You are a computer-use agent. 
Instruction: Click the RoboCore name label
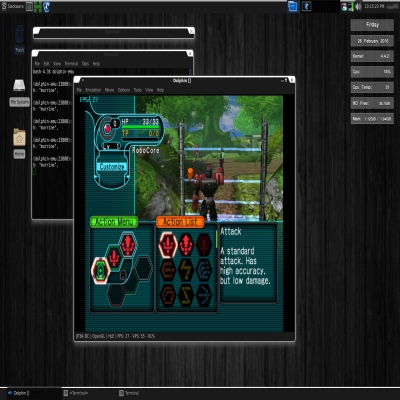[x=145, y=151]
